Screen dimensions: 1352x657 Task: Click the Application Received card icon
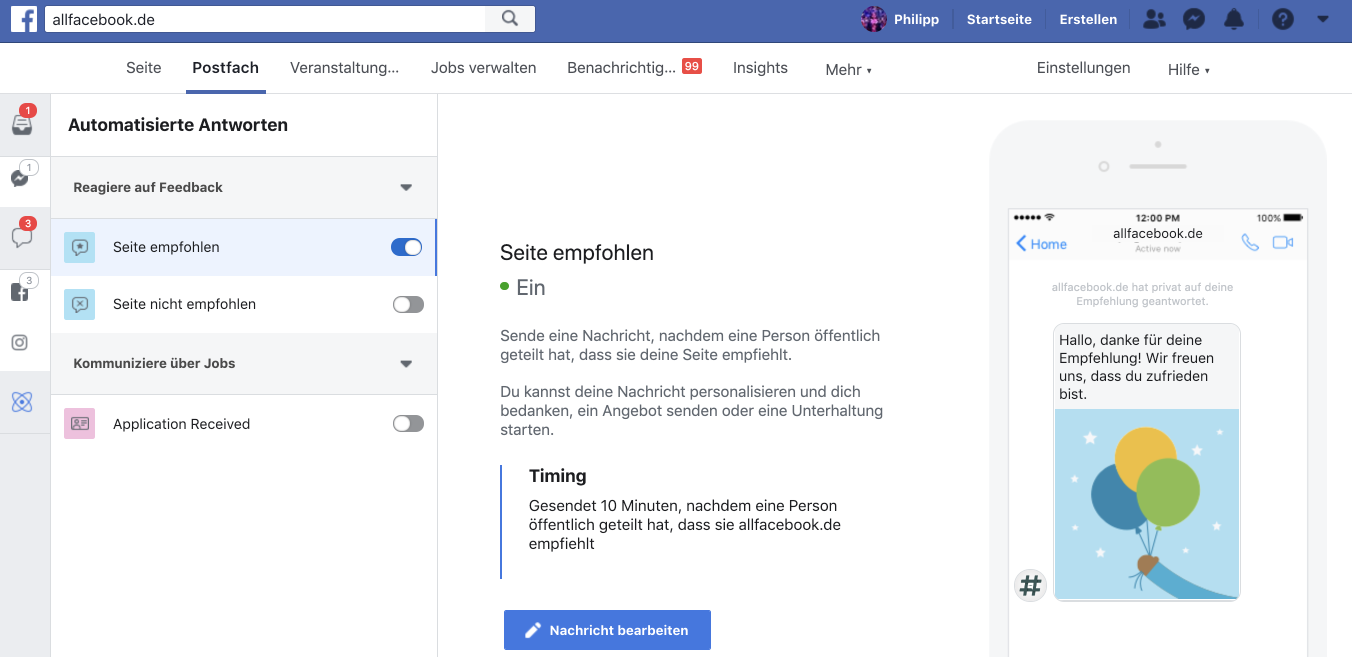[80, 424]
